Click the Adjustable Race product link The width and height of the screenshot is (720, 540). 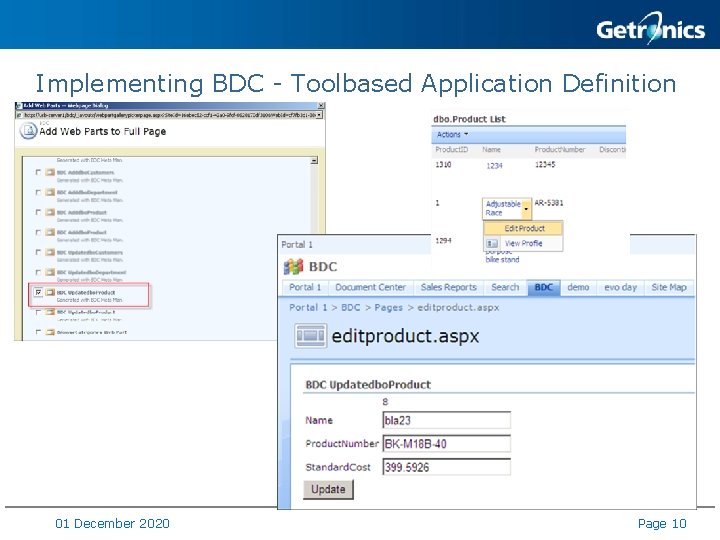pos(503,208)
